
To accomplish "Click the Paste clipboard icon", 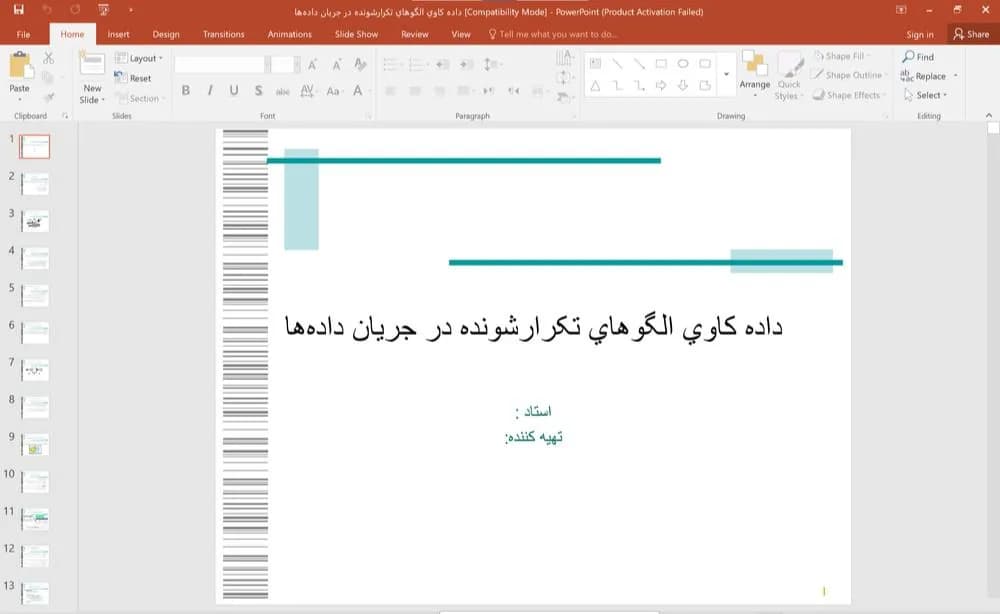I will tap(20, 65).
